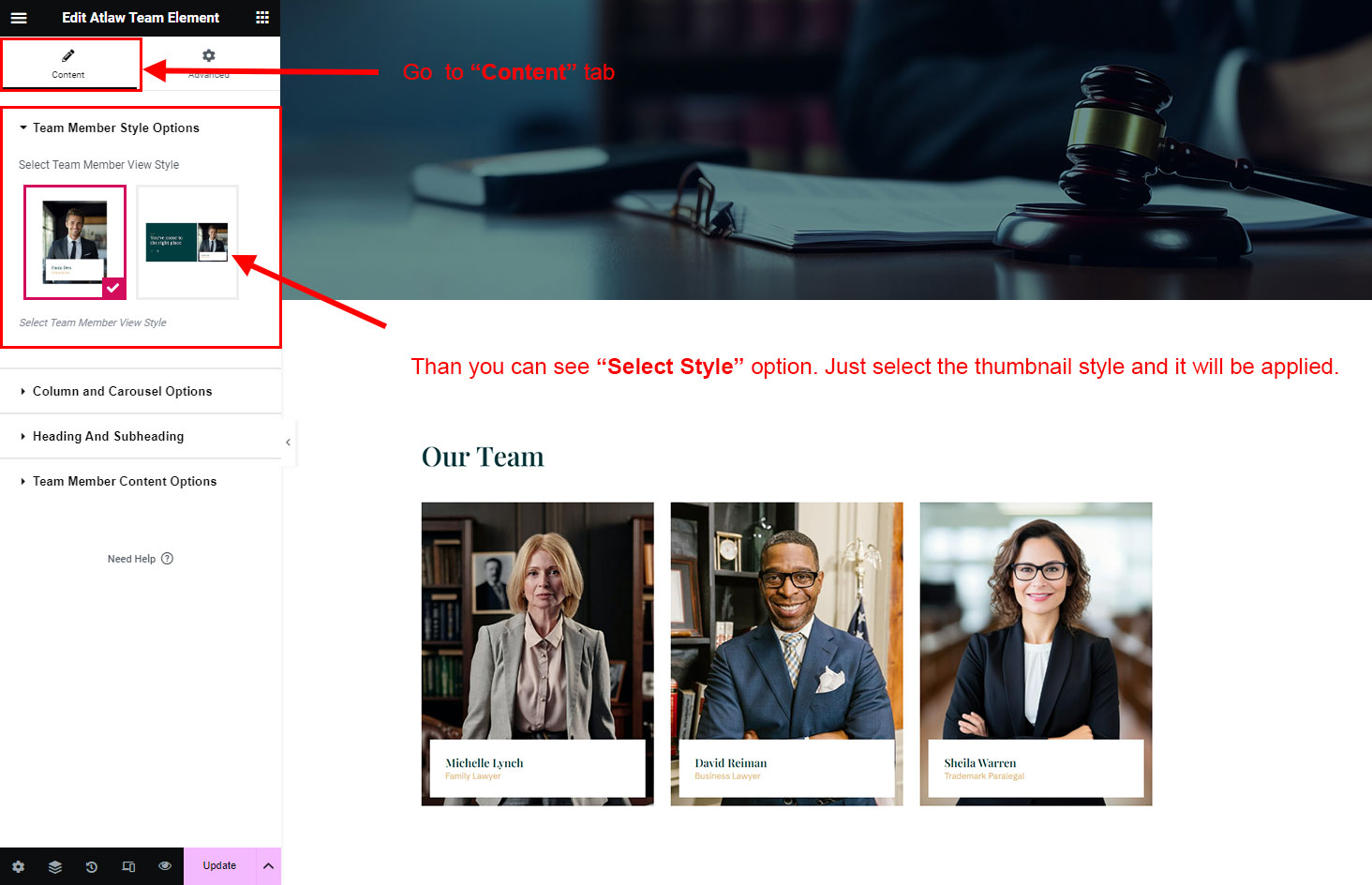Open the widgets grid panel icon
1372x885 pixels.
(262, 18)
